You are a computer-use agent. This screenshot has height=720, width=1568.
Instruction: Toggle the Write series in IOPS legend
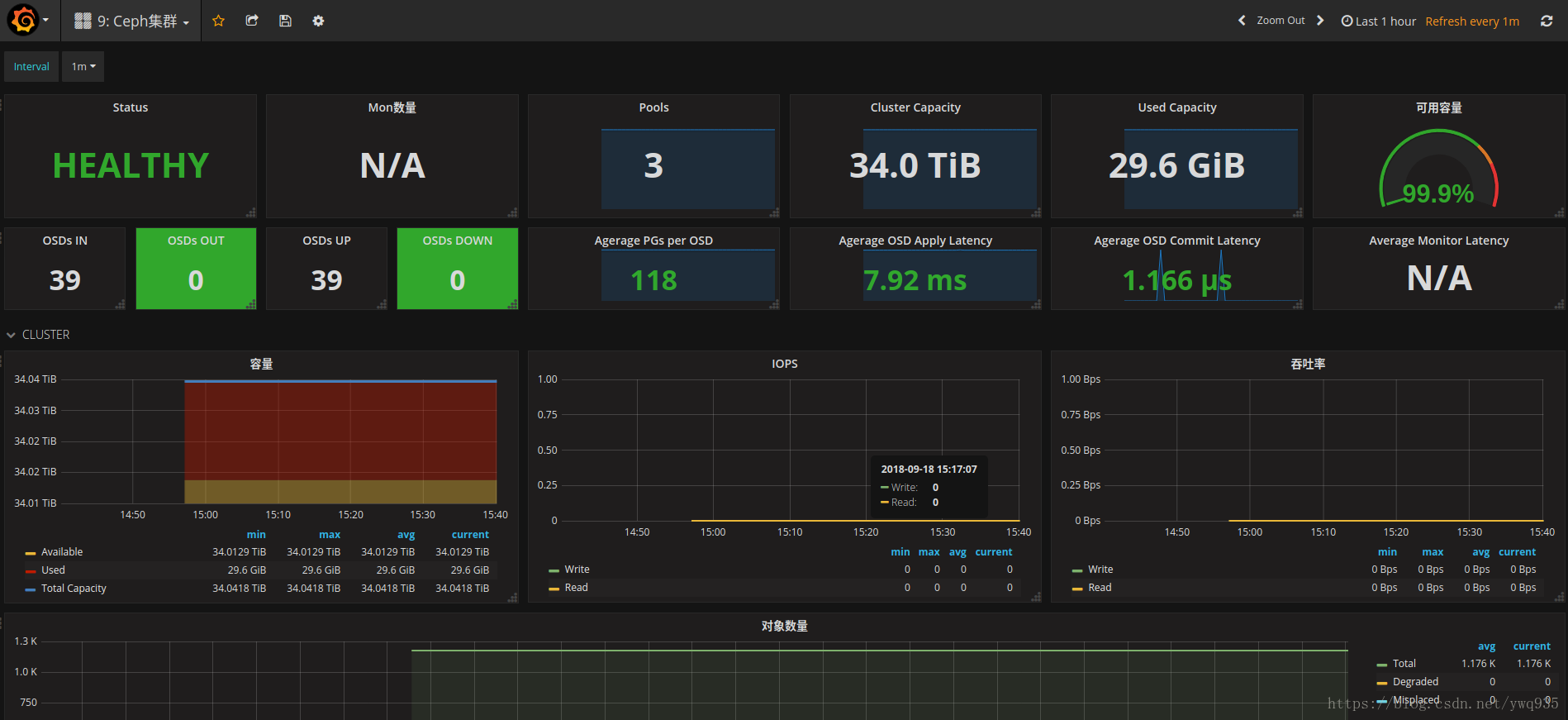pos(577,570)
